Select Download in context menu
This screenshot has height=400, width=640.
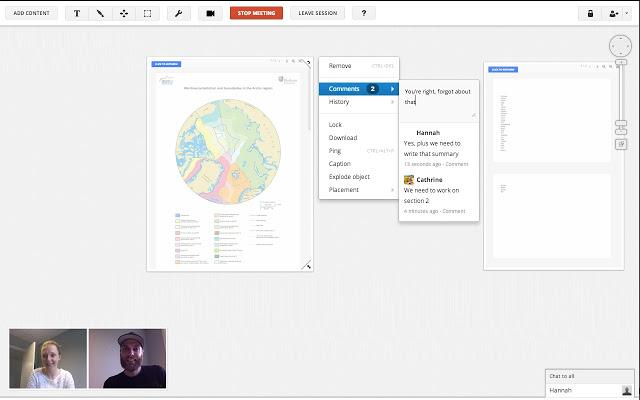[359, 138]
